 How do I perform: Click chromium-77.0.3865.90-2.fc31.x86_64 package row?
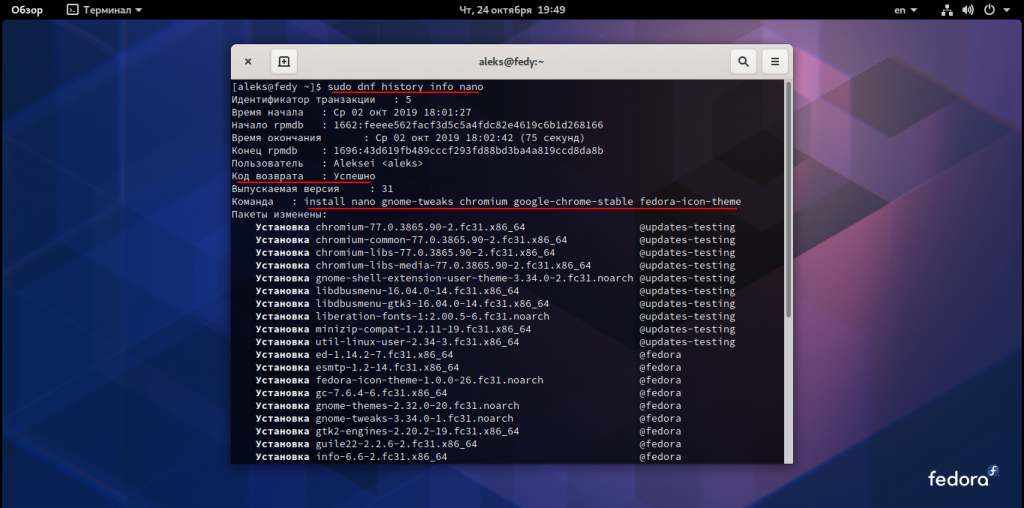pos(496,227)
